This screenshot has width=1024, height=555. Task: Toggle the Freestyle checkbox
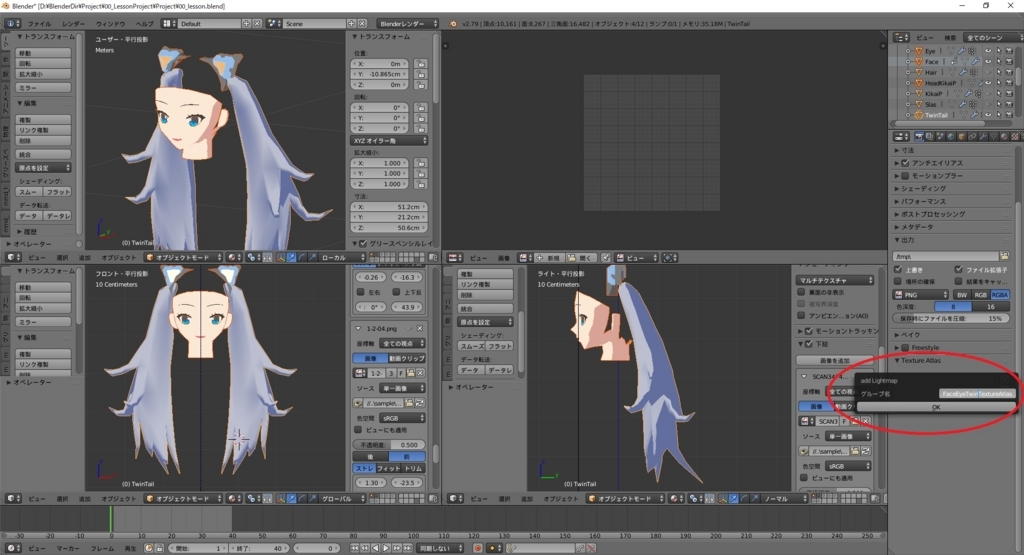[x=905, y=347]
